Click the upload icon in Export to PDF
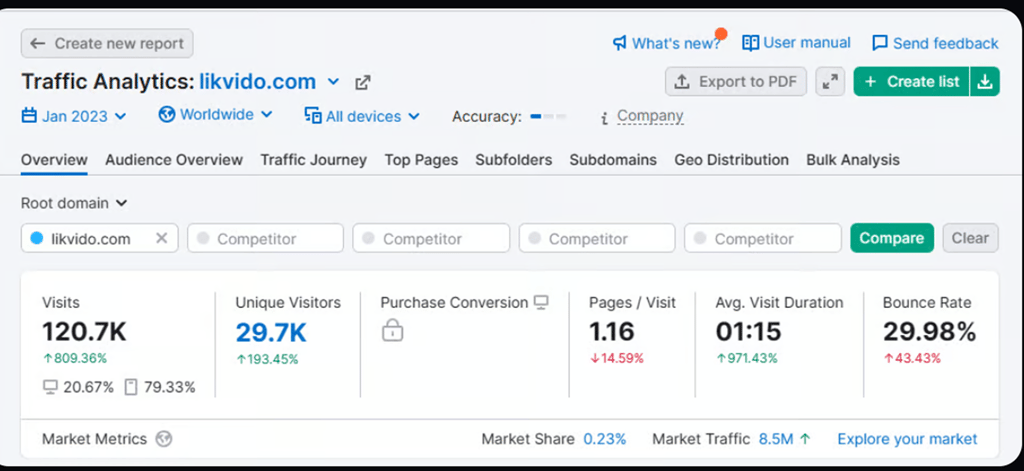 [x=682, y=82]
